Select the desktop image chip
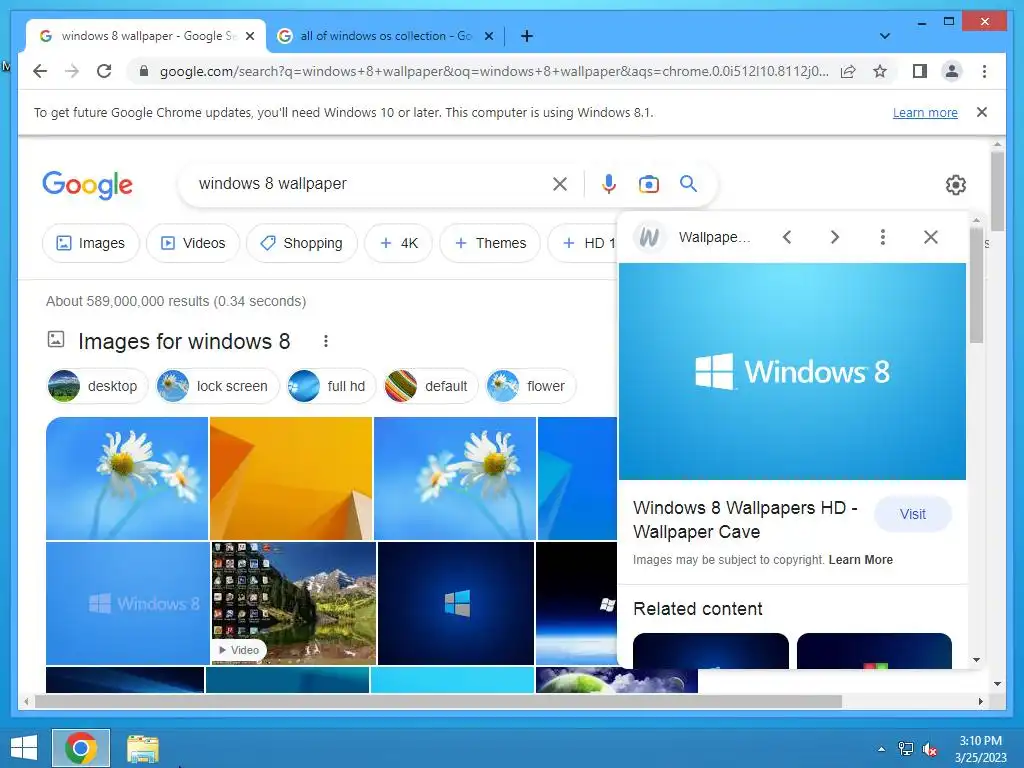Viewport: 1024px width, 768px height. click(97, 386)
